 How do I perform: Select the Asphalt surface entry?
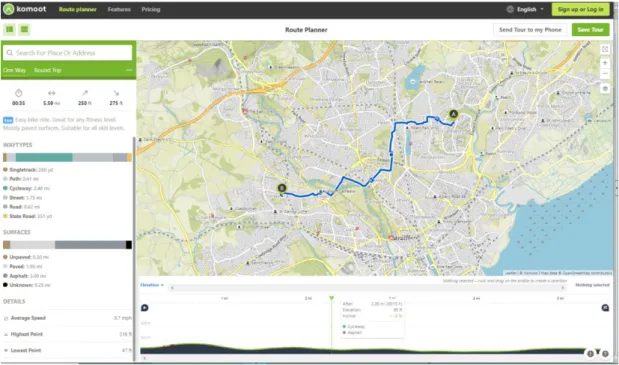point(24,276)
